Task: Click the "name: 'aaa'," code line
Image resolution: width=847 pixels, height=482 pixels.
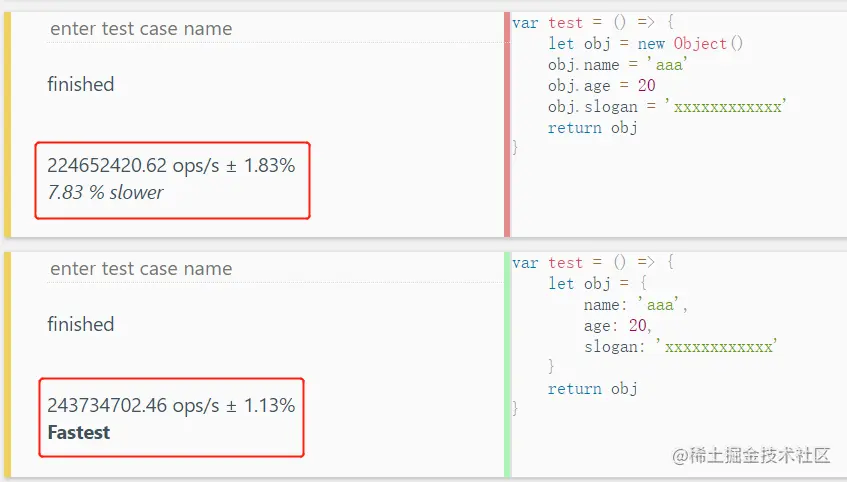Action: pos(635,305)
